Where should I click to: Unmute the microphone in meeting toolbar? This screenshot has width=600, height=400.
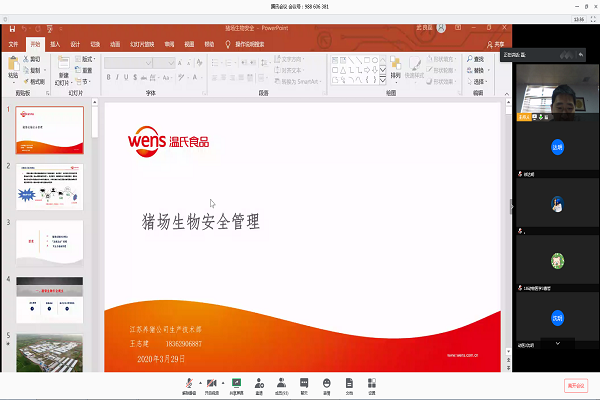[x=189, y=383]
